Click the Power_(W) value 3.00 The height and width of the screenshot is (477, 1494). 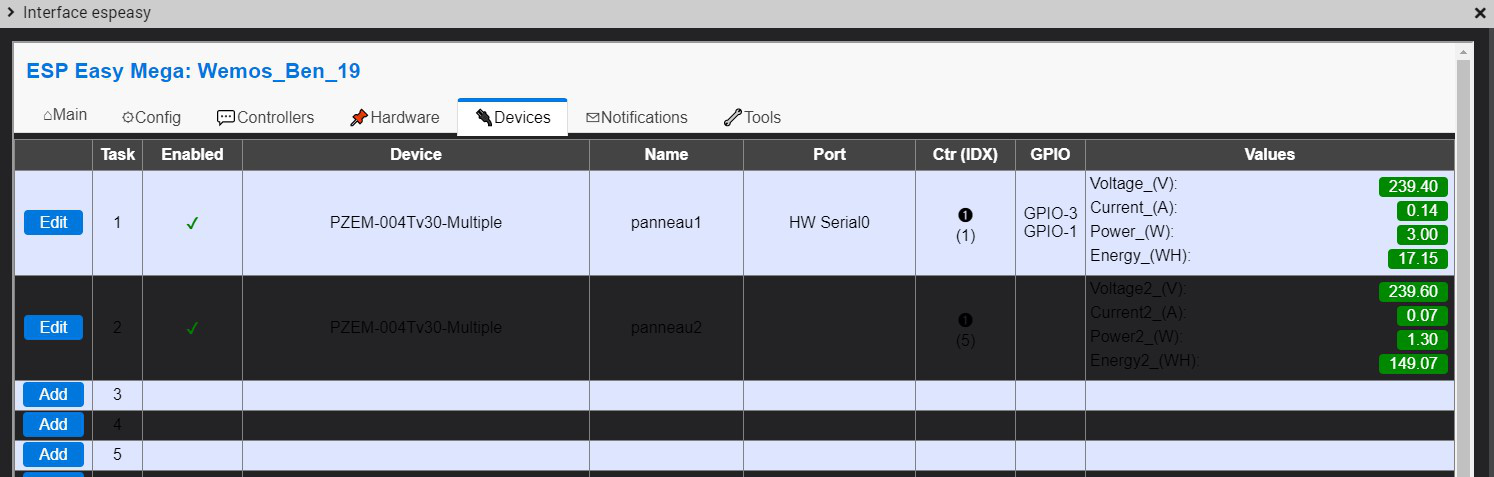(x=1422, y=235)
